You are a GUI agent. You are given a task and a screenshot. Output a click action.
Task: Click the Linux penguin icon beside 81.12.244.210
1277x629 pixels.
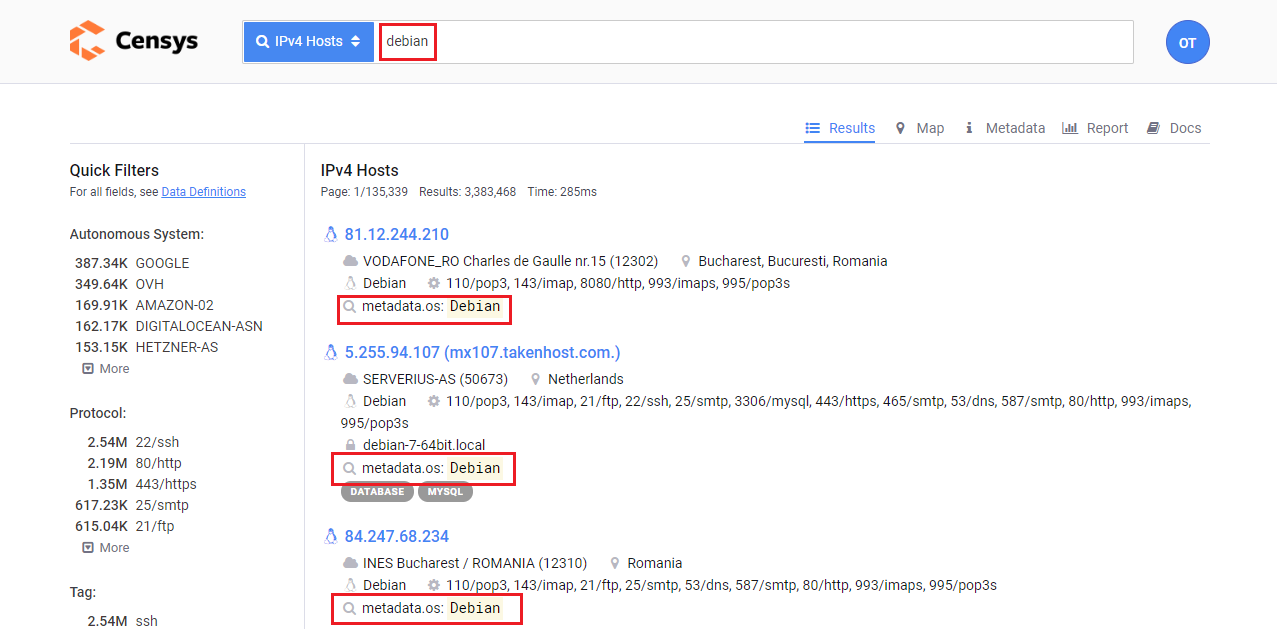pyautogui.click(x=331, y=235)
